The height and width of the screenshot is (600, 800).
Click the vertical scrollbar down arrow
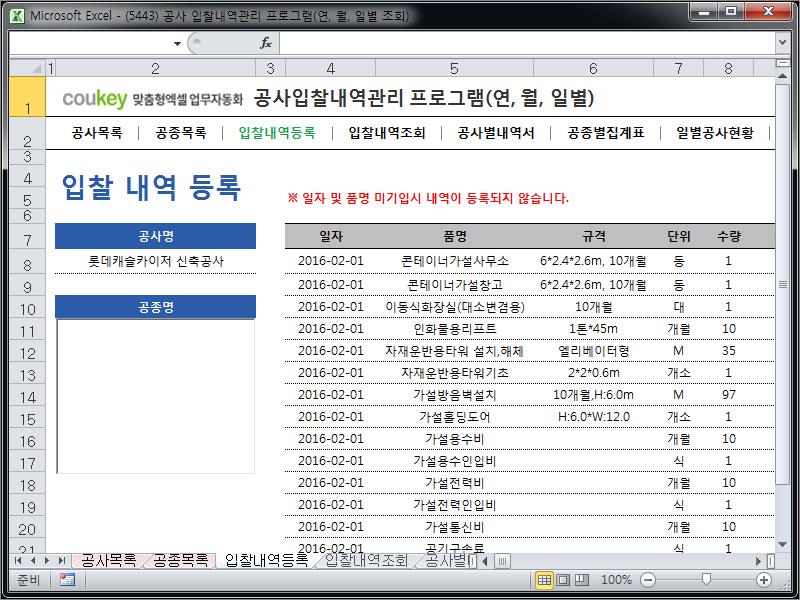[782, 545]
